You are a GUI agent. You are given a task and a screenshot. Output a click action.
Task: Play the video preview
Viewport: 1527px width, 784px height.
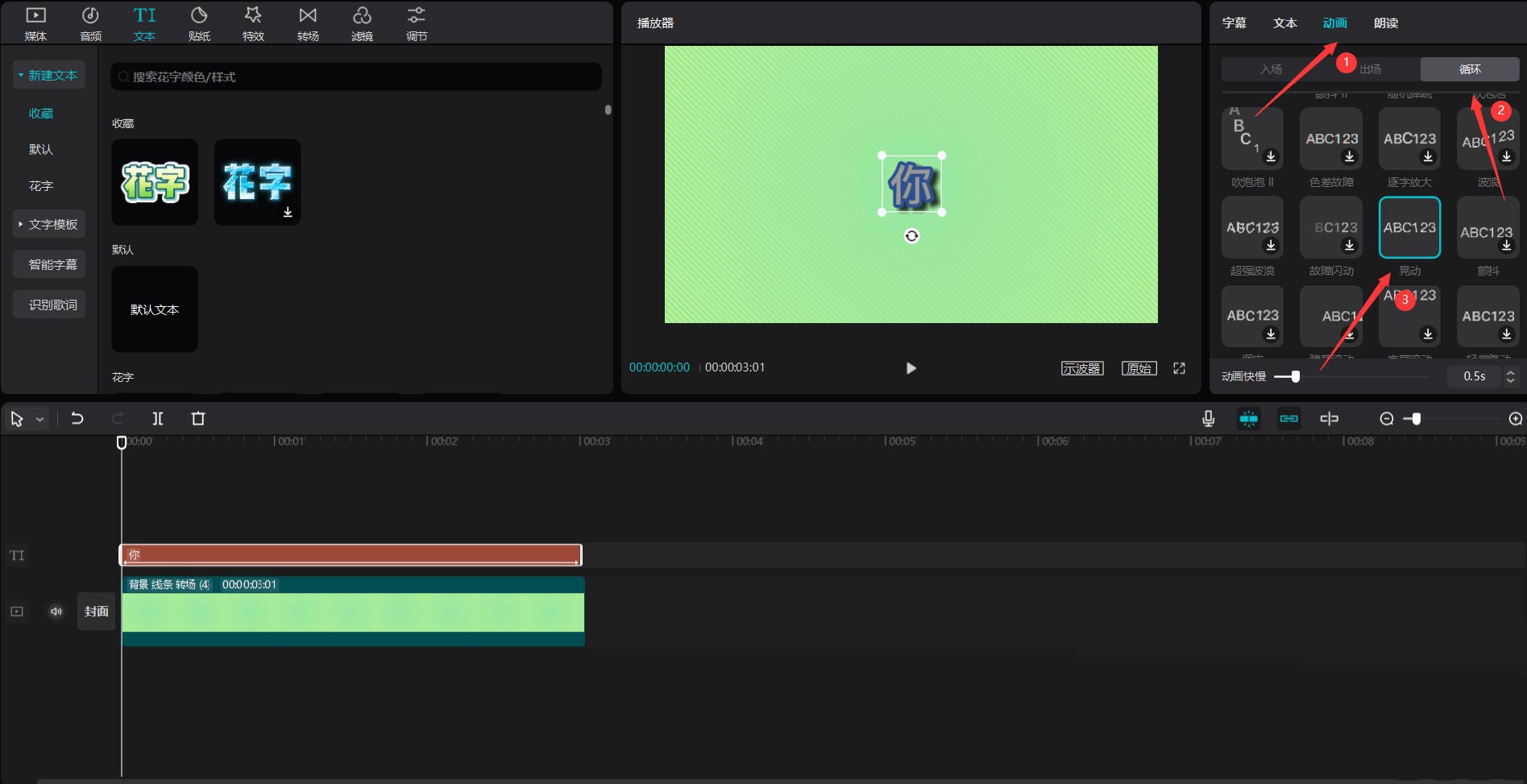coord(911,368)
